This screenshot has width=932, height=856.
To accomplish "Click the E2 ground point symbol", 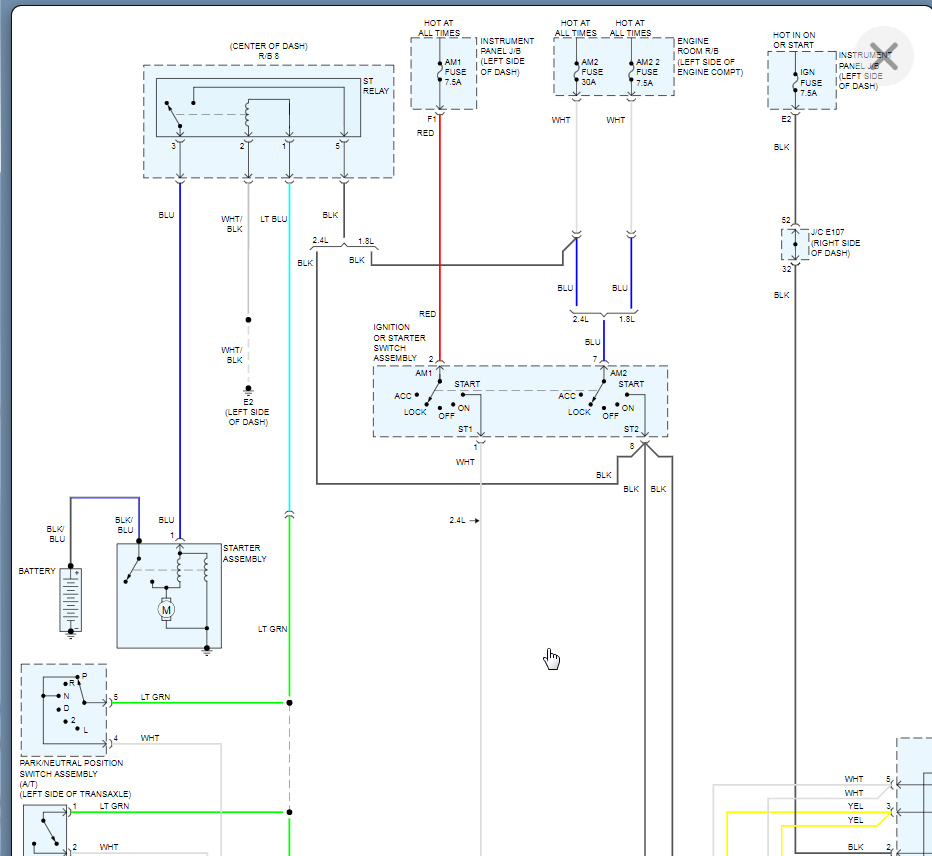I will pos(248,390).
